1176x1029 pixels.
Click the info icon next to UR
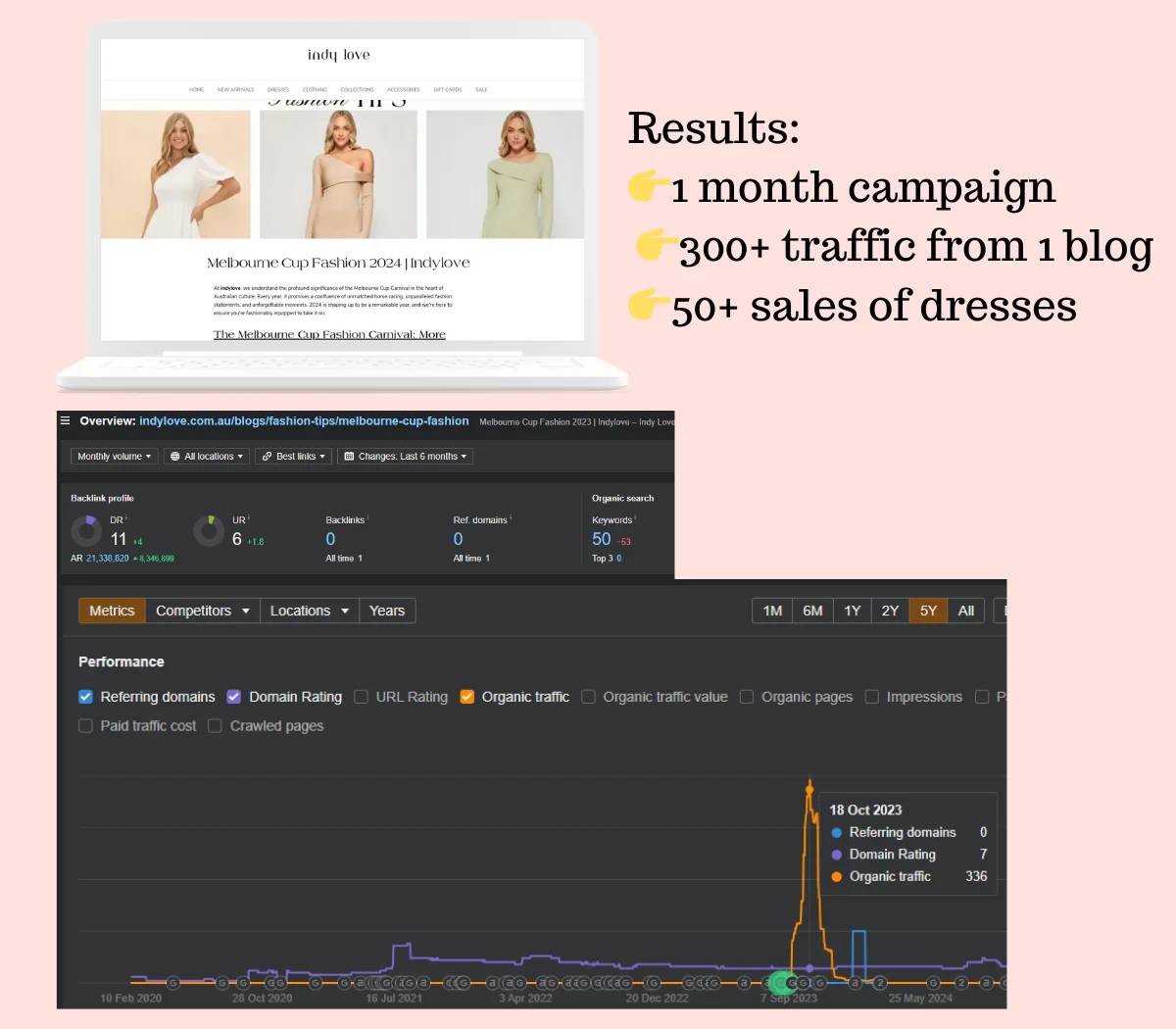click(x=249, y=517)
